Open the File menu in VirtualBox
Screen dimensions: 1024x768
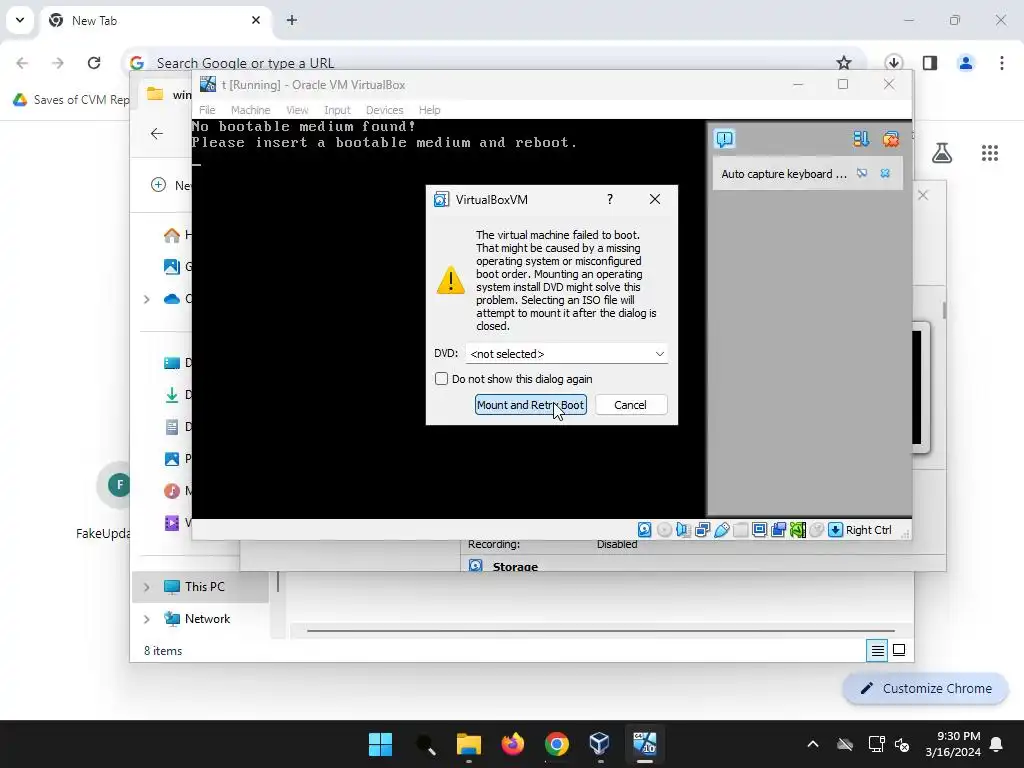(x=207, y=110)
